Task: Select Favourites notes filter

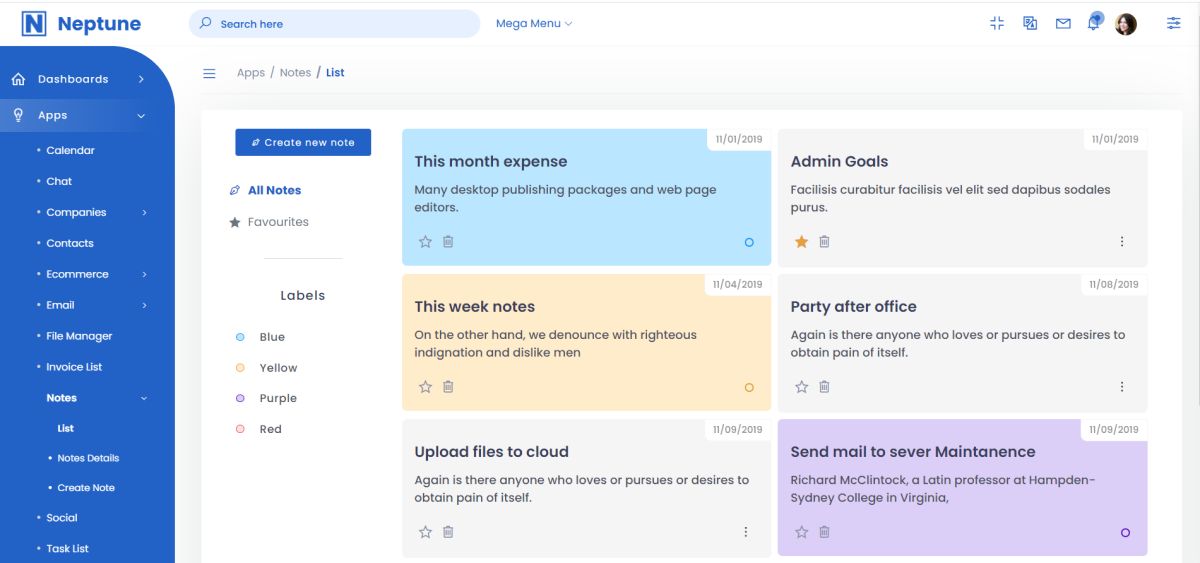Action: coord(278,222)
